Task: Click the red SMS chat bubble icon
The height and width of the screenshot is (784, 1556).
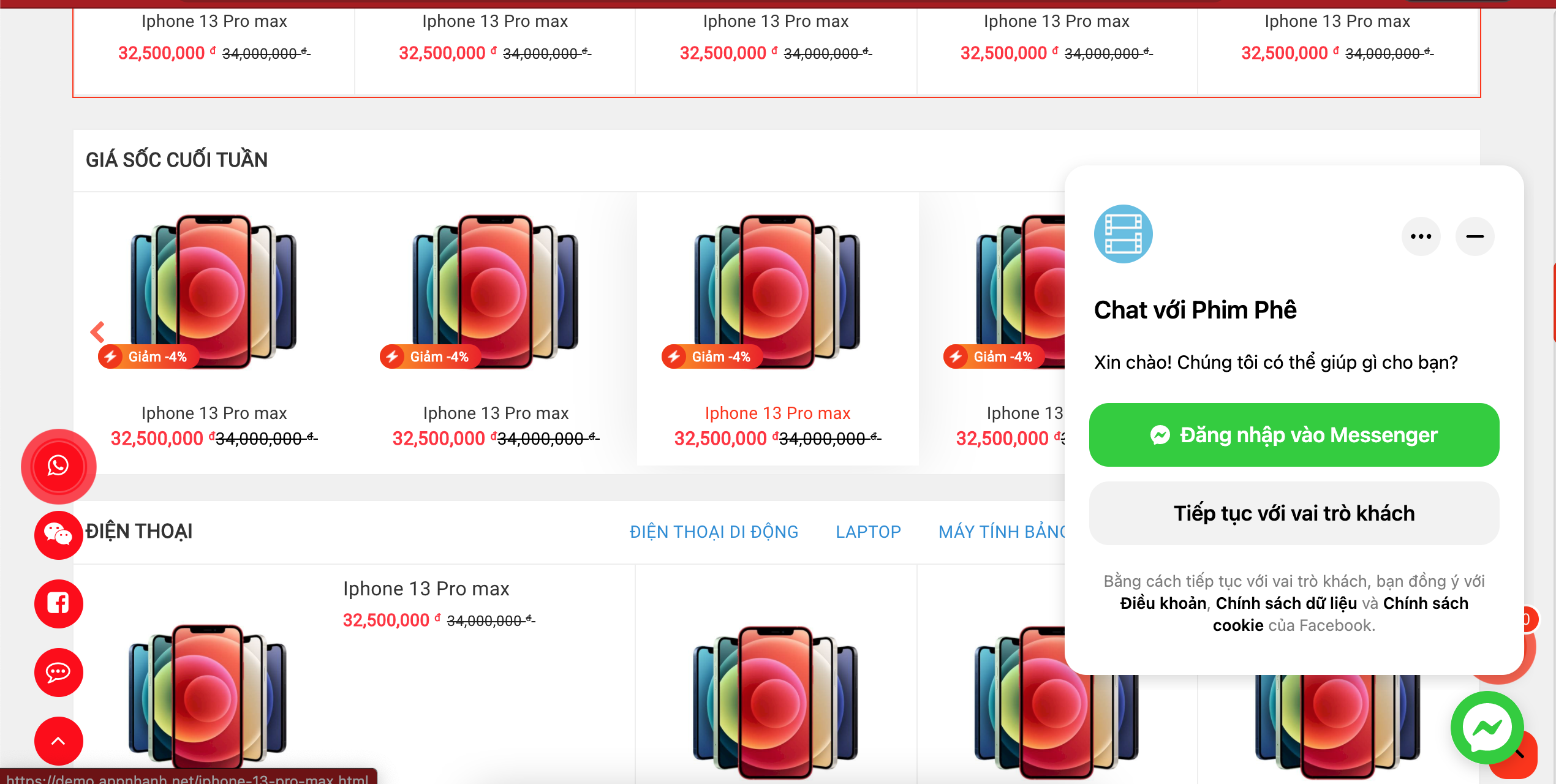Action: pos(59,672)
